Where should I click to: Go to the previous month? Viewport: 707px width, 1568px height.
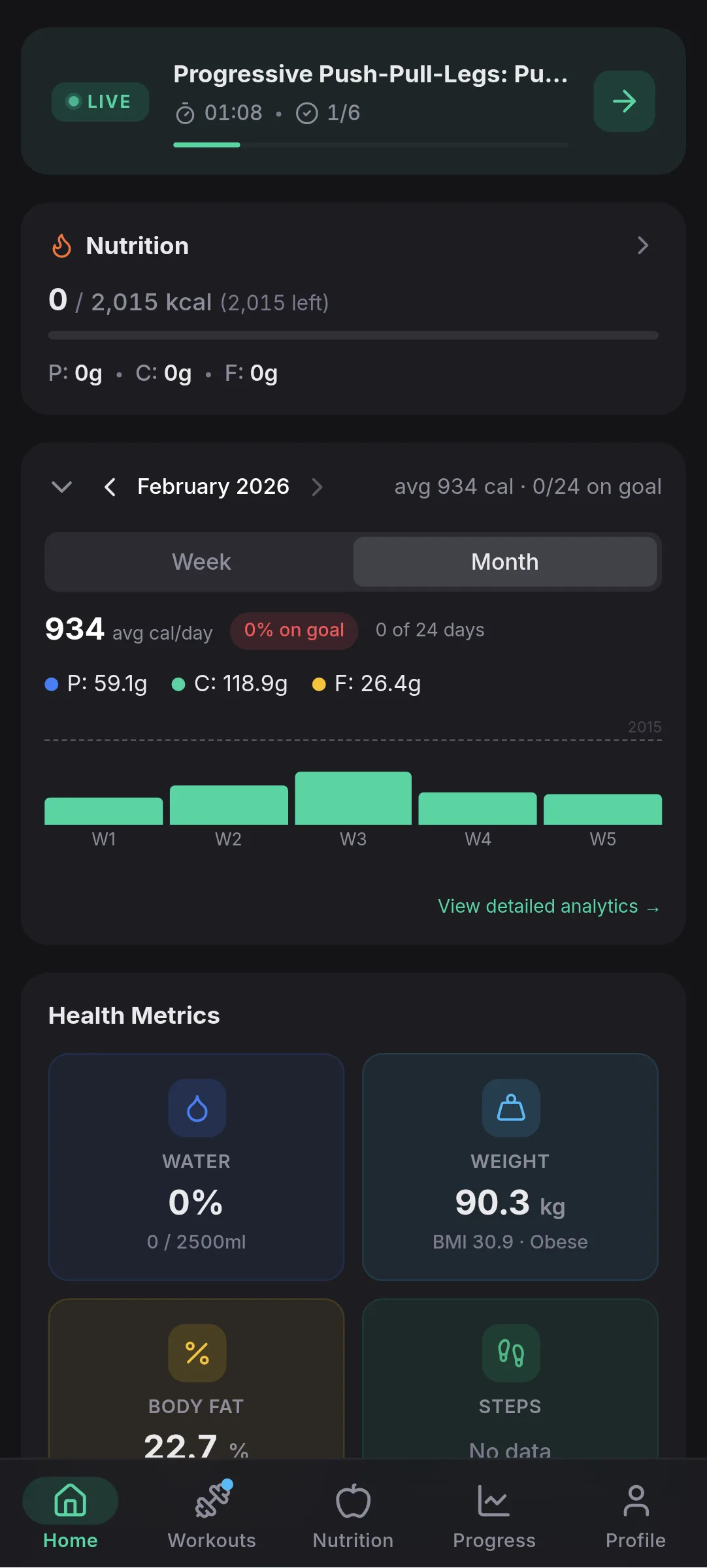click(110, 487)
